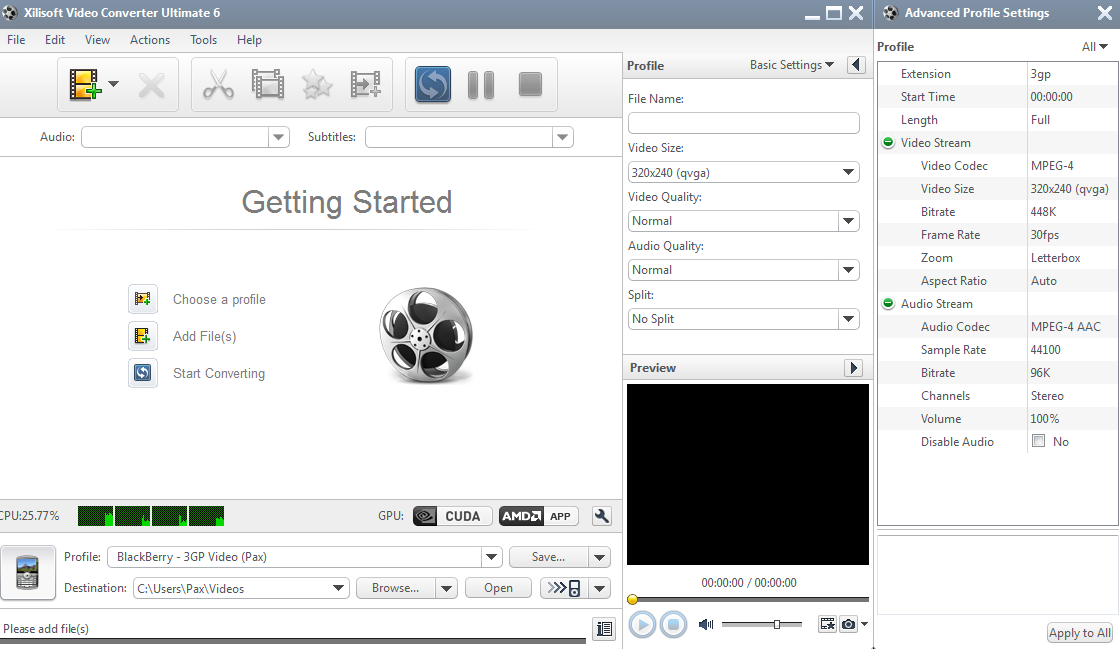The width and height of the screenshot is (1120, 649).
Task: Open the Edit menu
Action: pyautogui.click(x=54, y=40)
